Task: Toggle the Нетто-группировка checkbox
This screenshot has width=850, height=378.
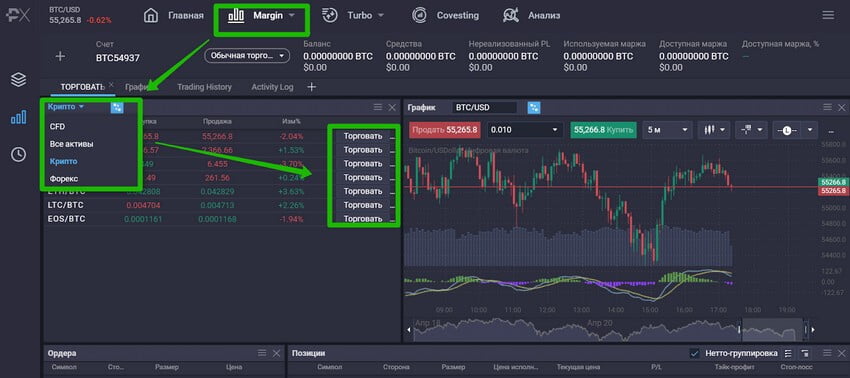Action: coord(694,353)
